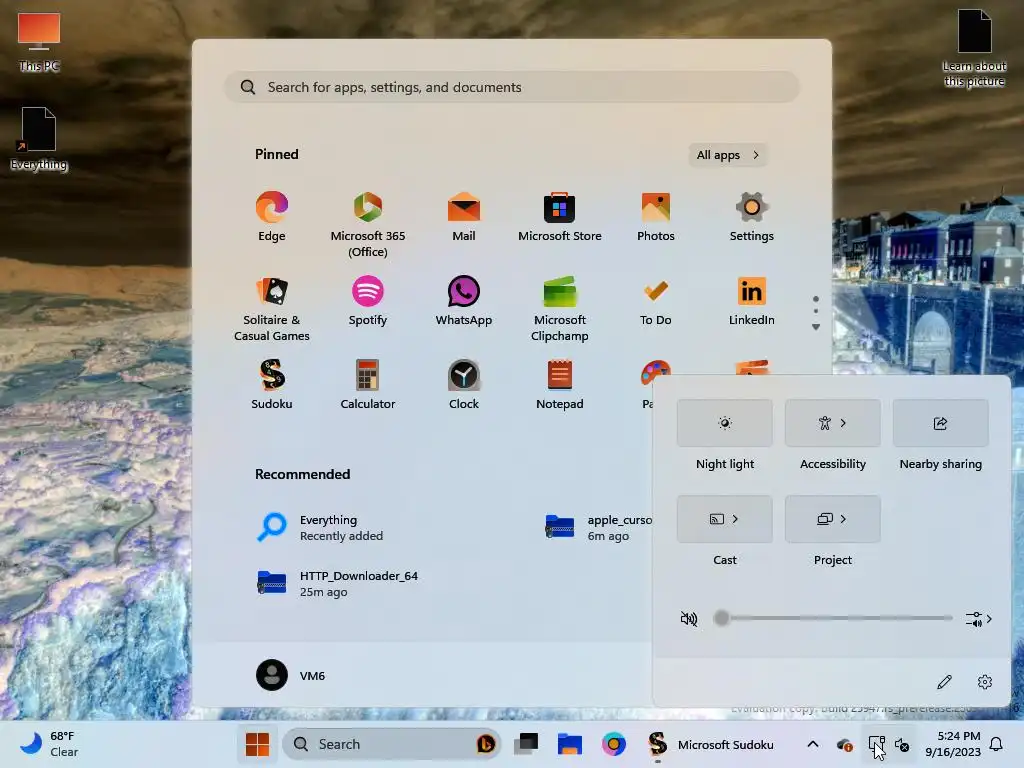Open Task View on the taskbar
The width and height of the screenshot is (1024, 768).
tap(526, 744)
